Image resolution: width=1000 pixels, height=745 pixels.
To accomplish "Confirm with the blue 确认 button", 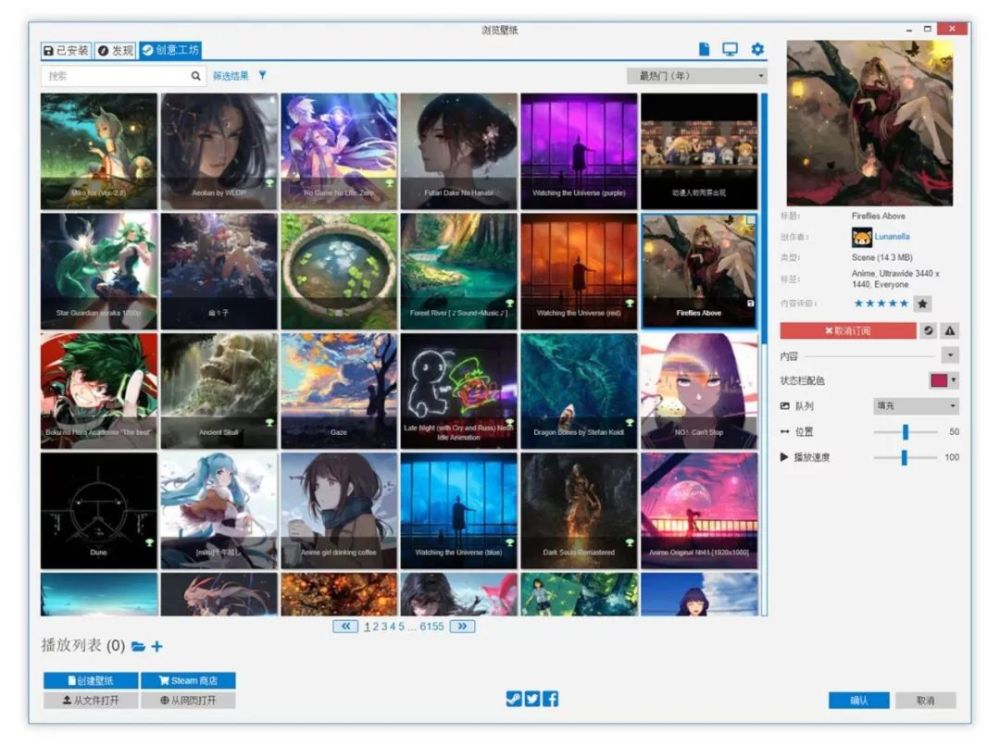I will coord(859,700).
